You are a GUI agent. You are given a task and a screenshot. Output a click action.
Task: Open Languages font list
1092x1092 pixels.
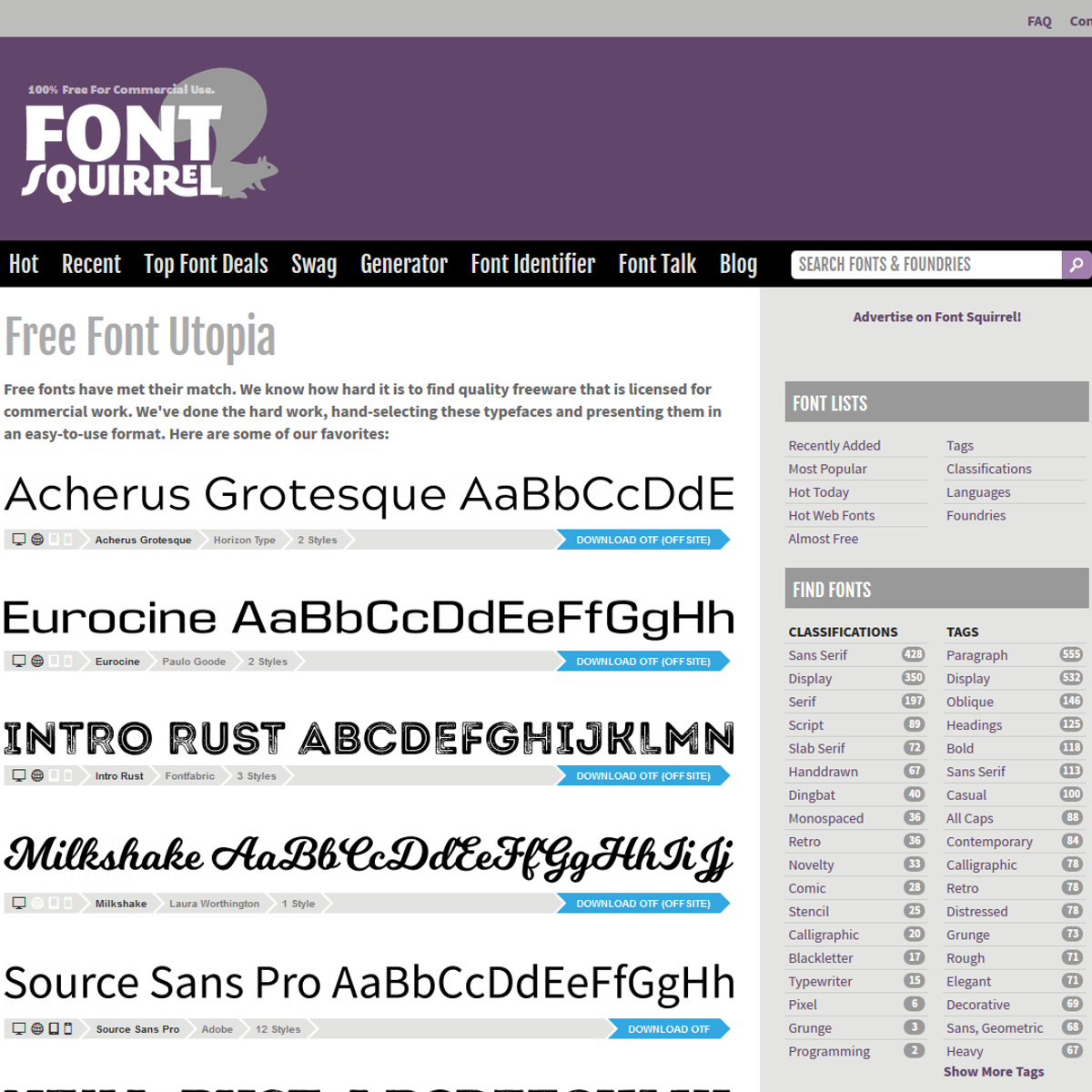[x=978, y=492]
